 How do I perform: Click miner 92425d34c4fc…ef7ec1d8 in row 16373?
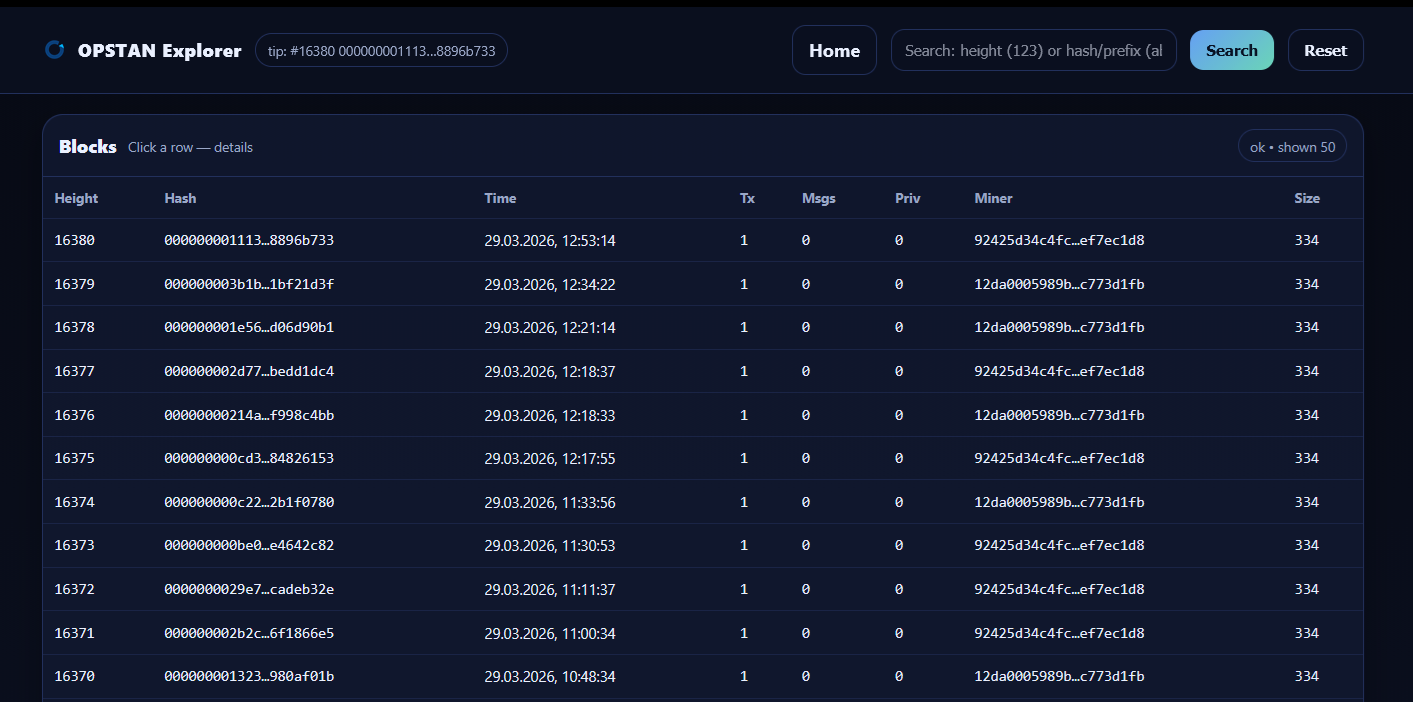coord(1059,545)
